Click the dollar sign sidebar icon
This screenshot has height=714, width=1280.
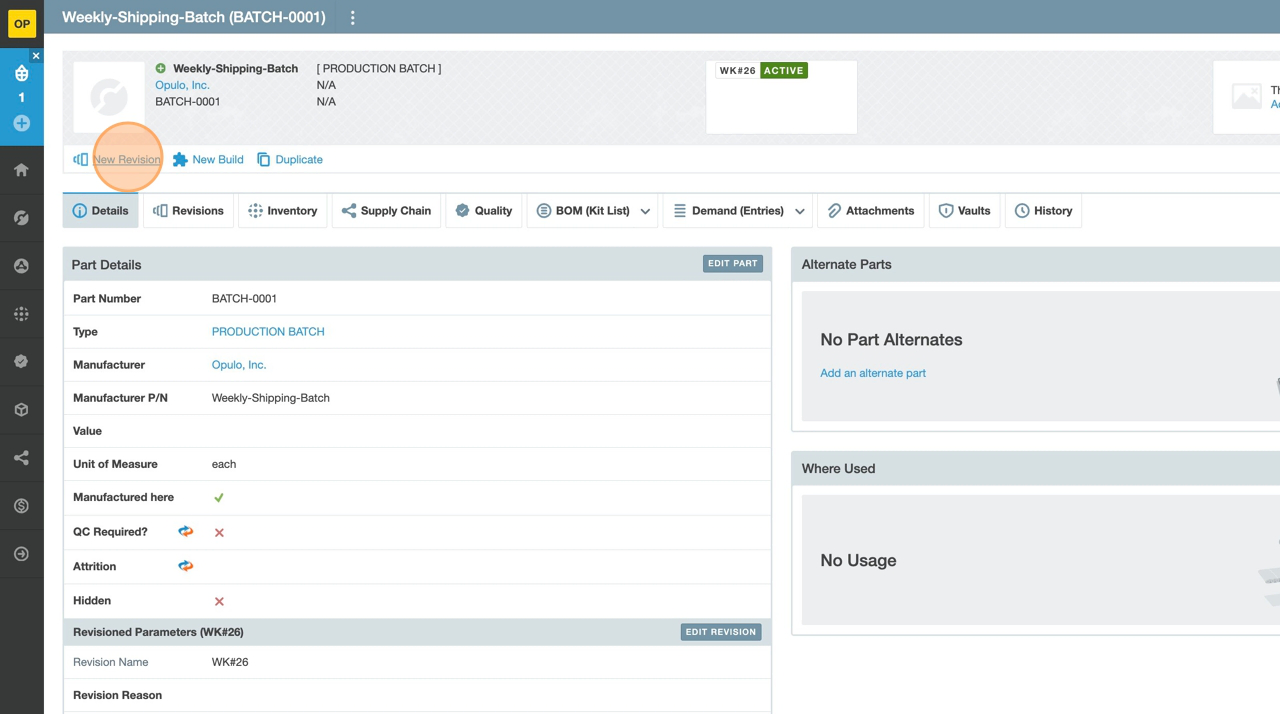21,506
